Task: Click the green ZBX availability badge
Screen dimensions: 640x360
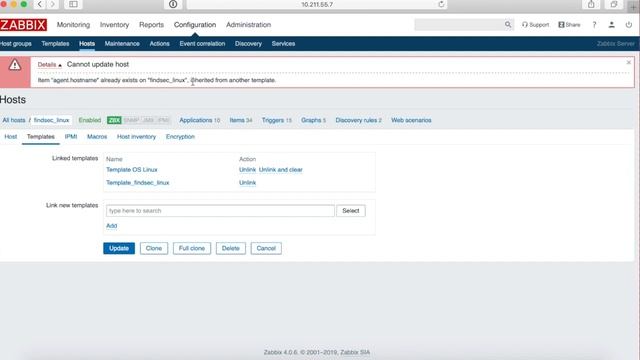Action: tap(114, 120)
